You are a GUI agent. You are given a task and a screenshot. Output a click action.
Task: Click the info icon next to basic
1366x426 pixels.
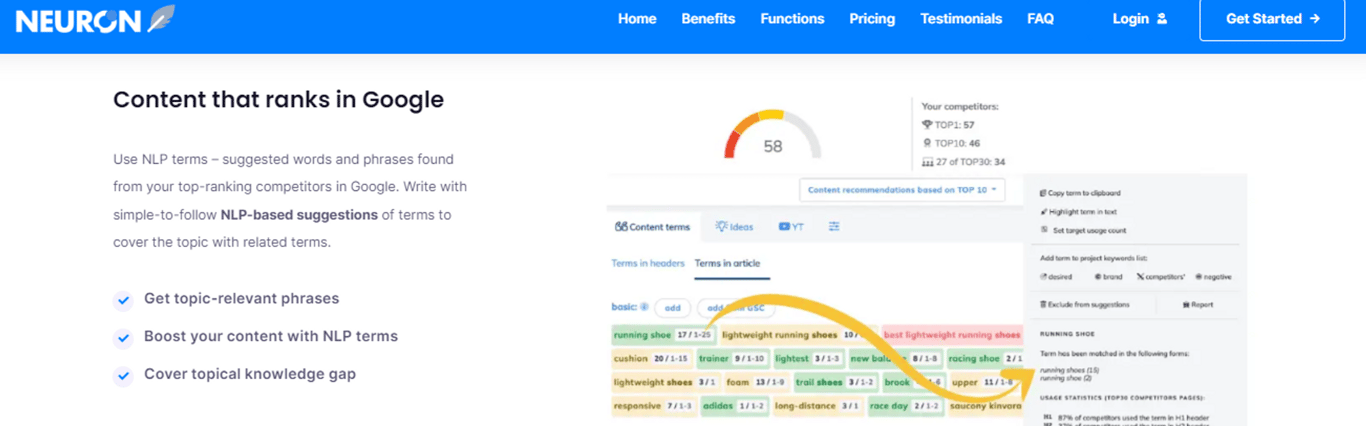coord(644,307)
